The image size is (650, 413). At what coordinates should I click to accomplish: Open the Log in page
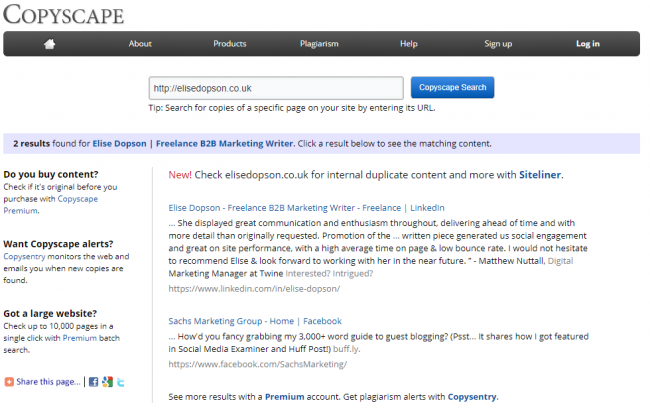[588, 44]
